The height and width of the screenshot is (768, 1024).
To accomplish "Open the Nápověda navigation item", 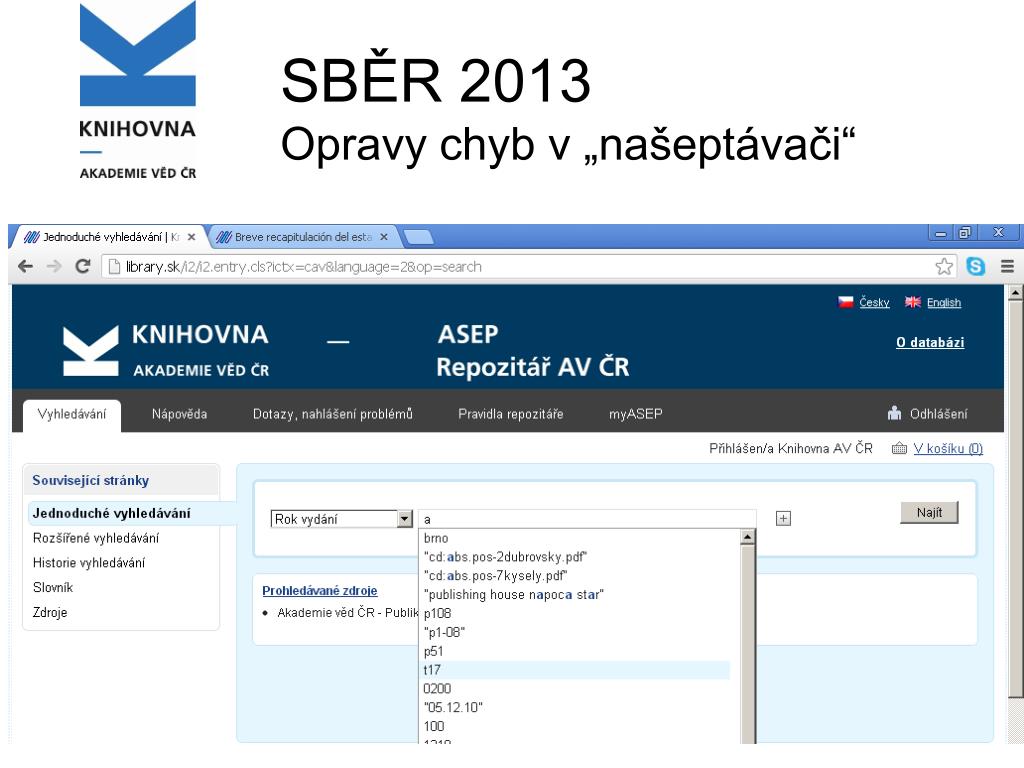I will [x=180, y=414].
